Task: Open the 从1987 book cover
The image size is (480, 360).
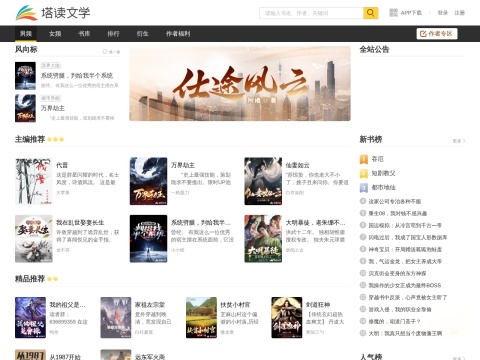Action: [x=30, y=355]
